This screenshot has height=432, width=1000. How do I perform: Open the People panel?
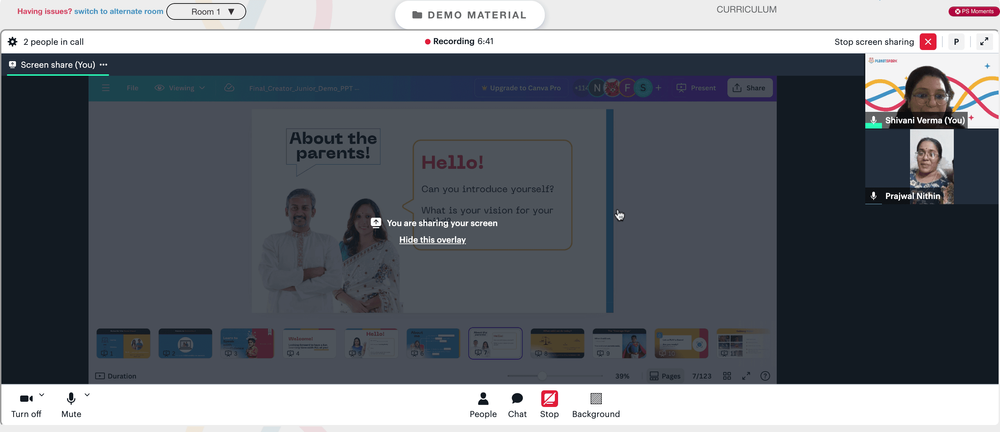click(x=483, y=405)
